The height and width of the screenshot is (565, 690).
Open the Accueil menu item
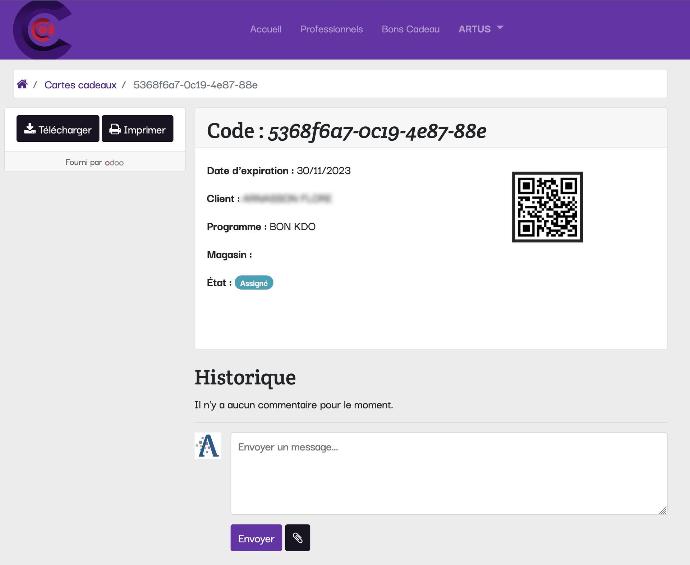tap(265, 29)
